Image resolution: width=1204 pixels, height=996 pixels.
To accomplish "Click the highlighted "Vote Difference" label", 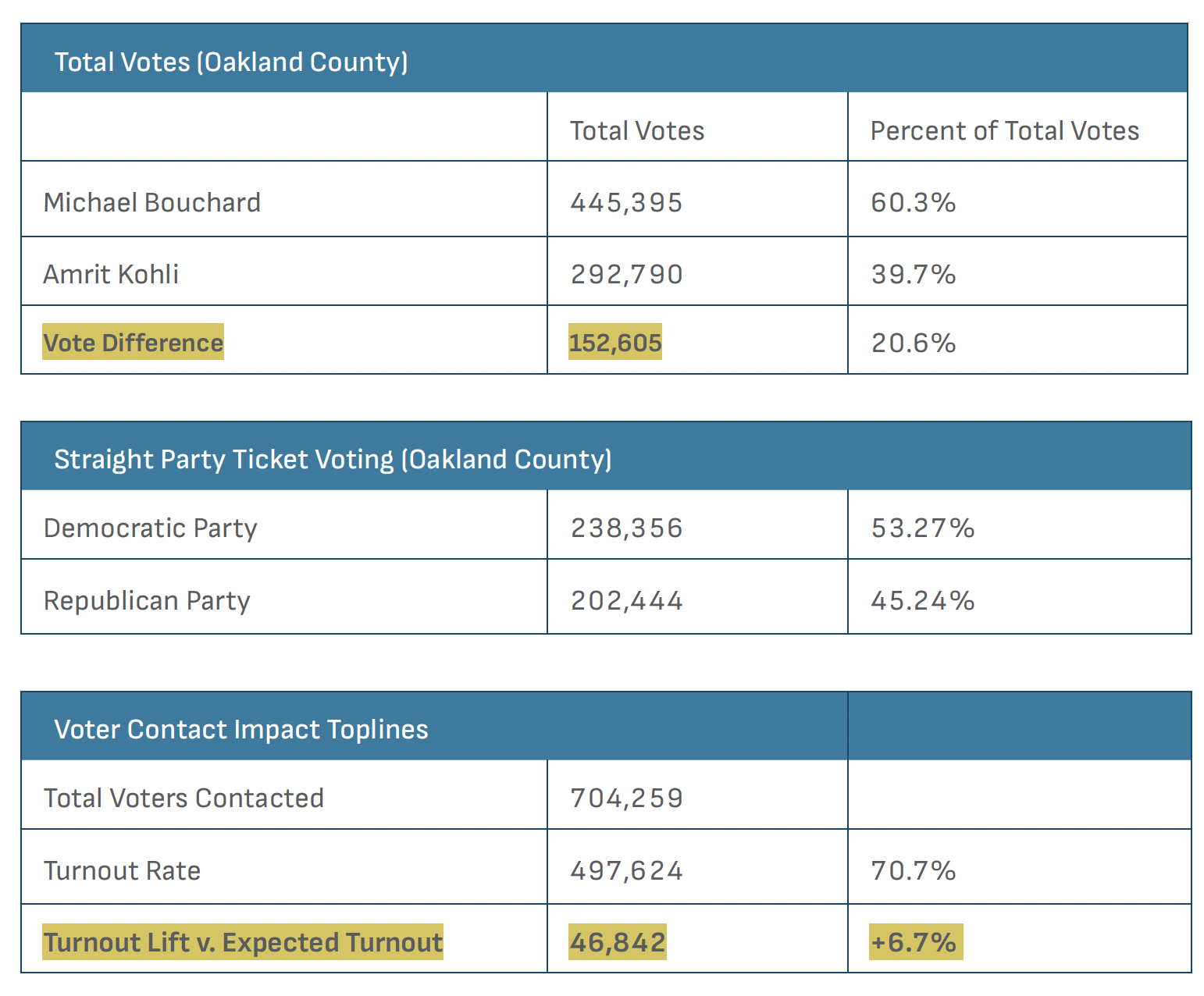I will pos(134,343).
